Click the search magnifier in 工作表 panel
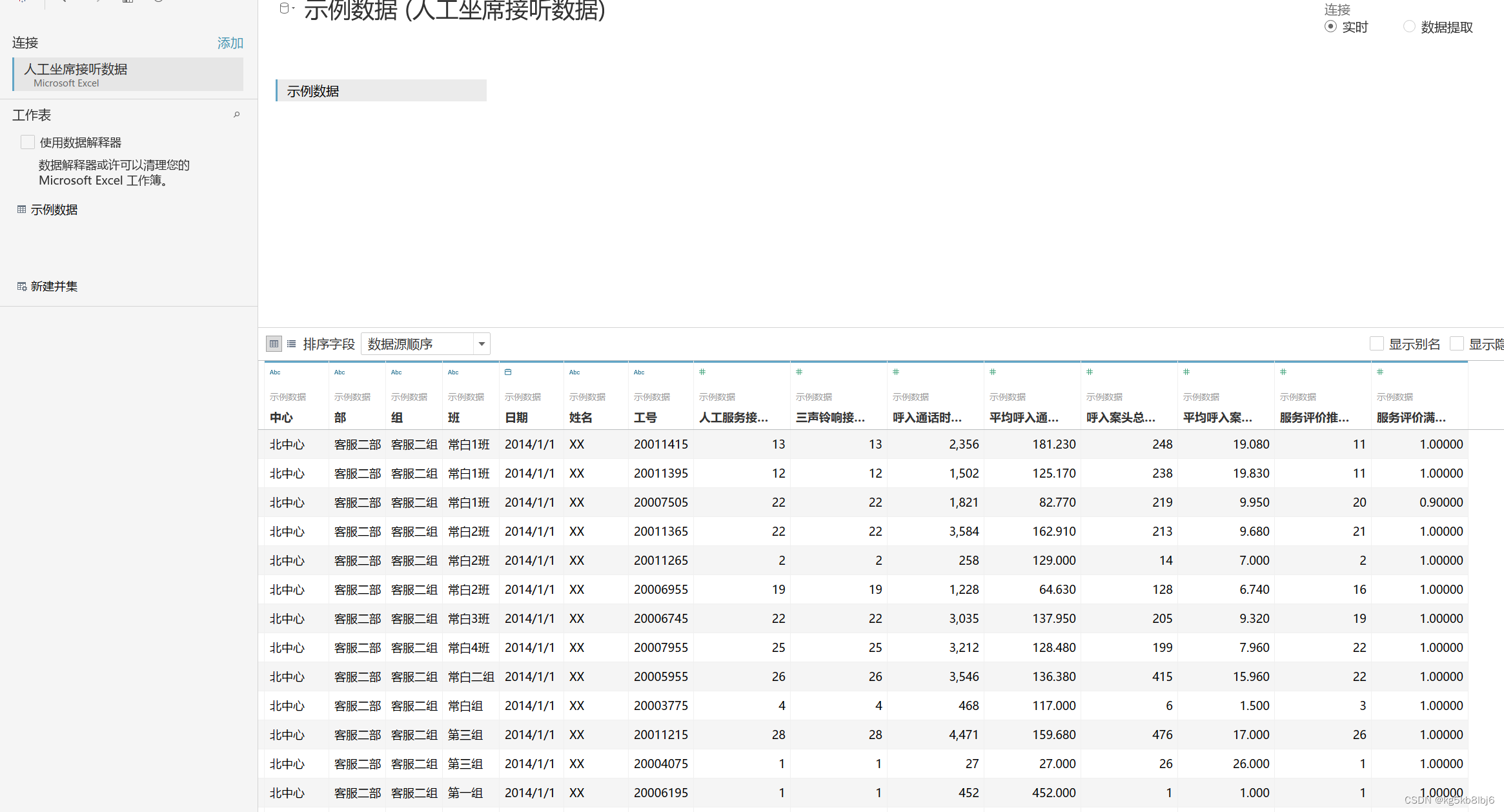Viewport: 1504px width, 812px height. tap(236, 114)
